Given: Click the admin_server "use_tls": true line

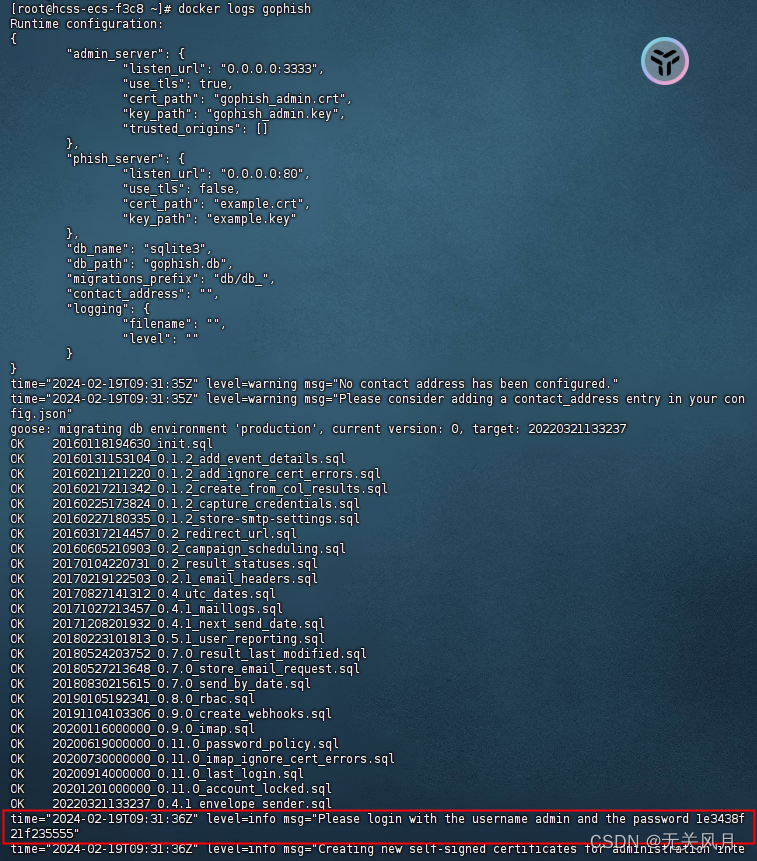Looking at the screenshot, I should click(177, 83).
